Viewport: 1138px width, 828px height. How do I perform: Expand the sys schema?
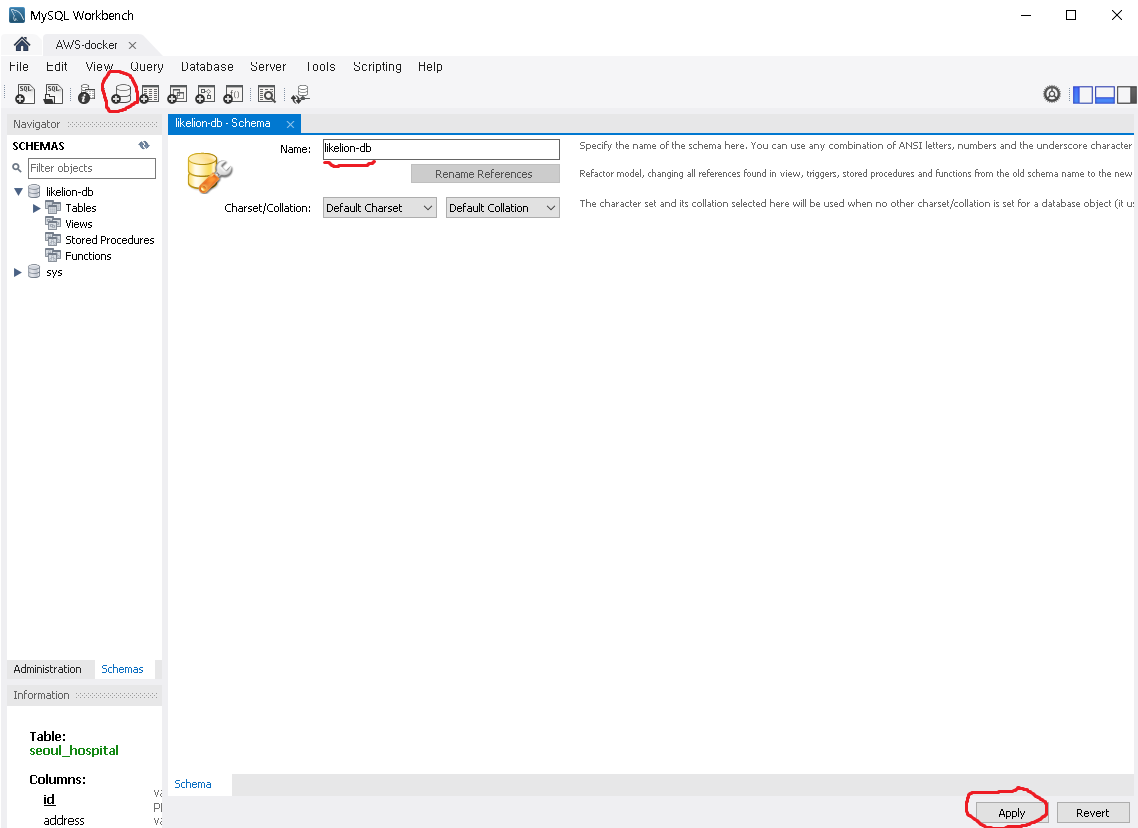[x=18, y=272]
